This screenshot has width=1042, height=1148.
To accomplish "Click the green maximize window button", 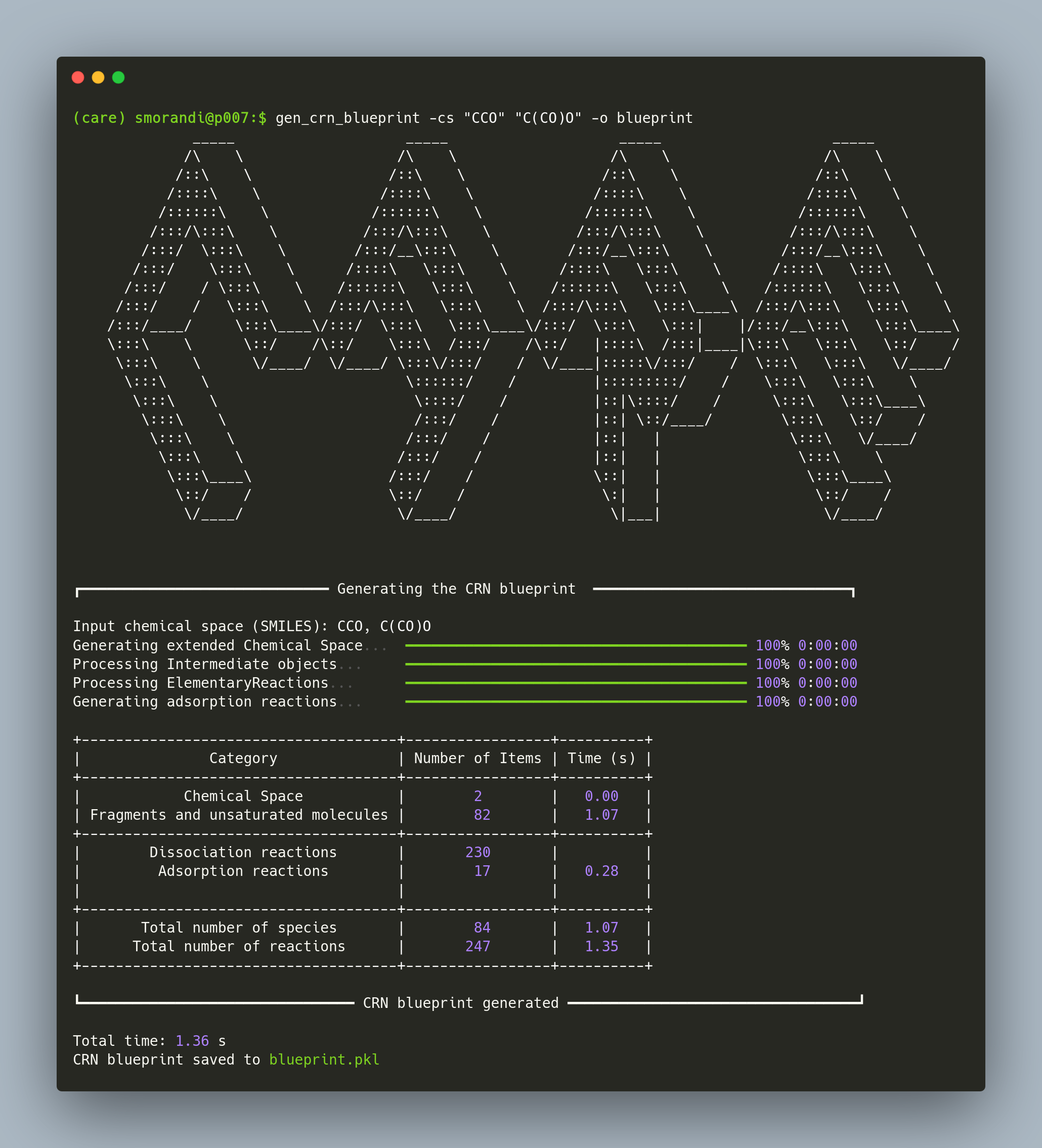I will [x=118, y=77].
